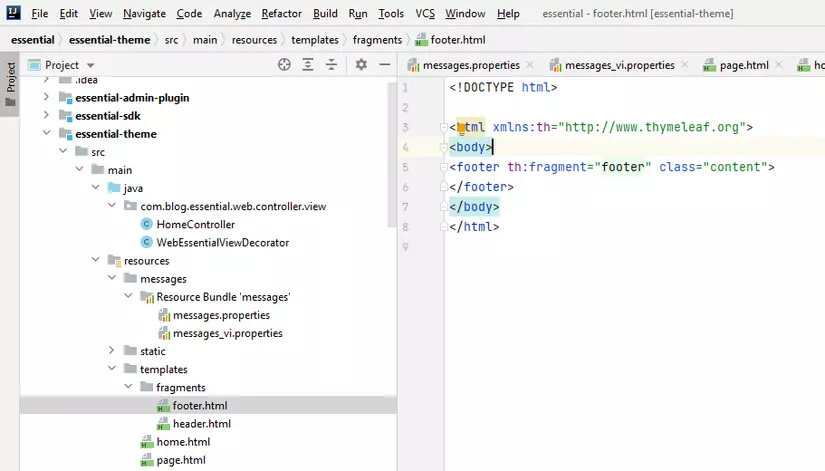Viewport: 825px width, 471px height.
Task: Expand the static folder
Action: point(112,351)
